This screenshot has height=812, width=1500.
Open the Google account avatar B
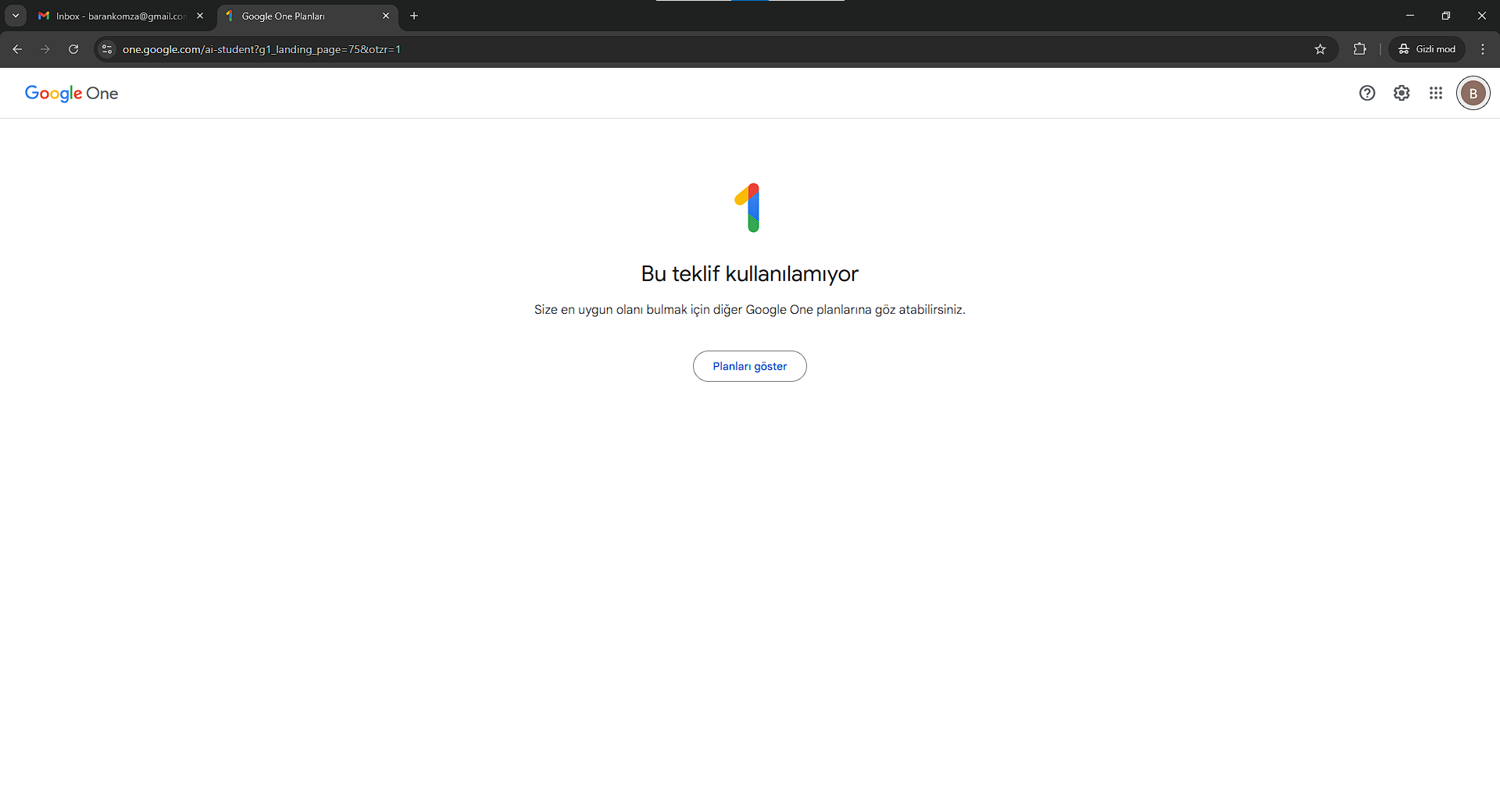click(1473, 93)
